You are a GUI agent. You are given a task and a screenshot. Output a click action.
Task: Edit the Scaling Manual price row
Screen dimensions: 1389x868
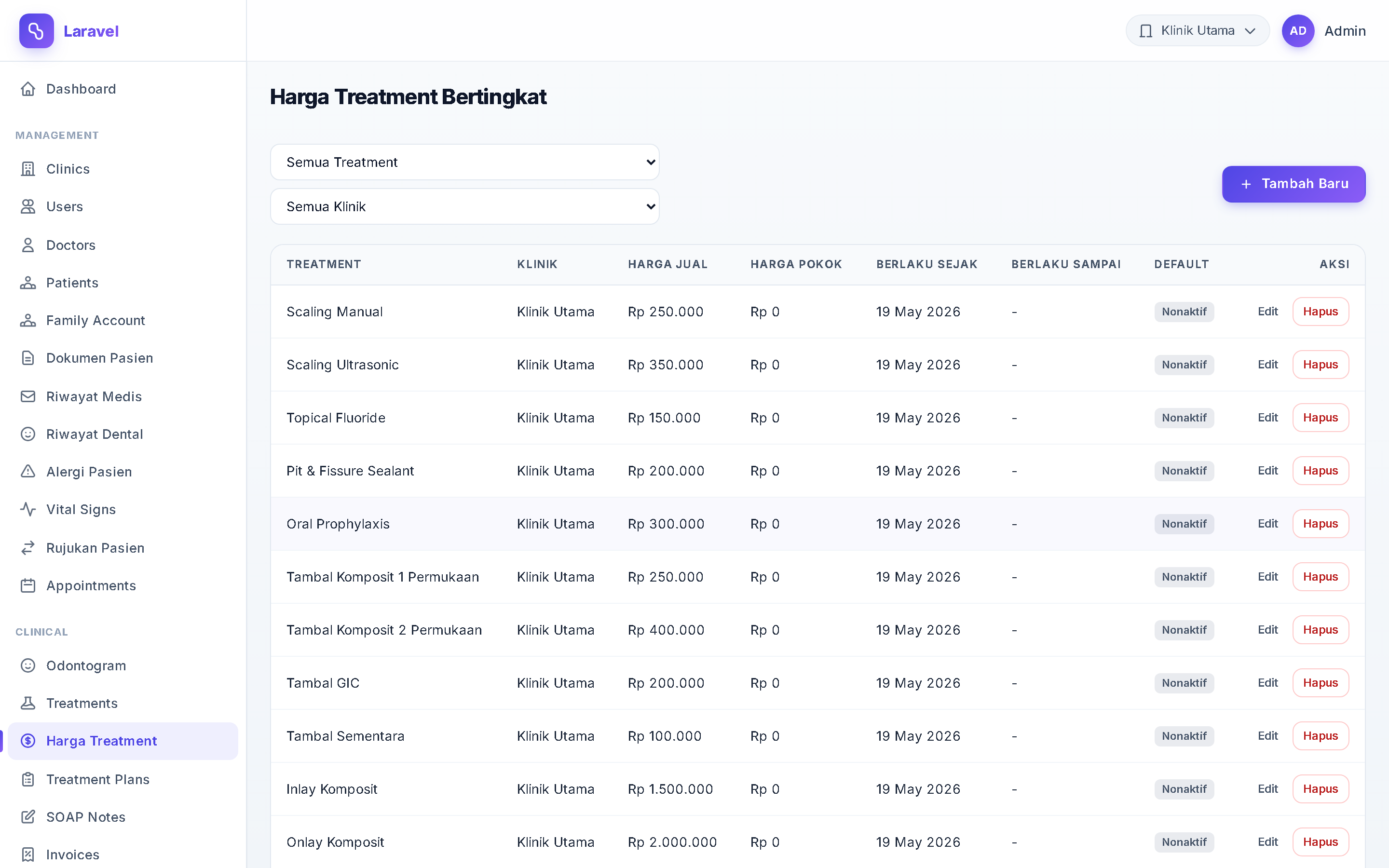[1267, 312]
